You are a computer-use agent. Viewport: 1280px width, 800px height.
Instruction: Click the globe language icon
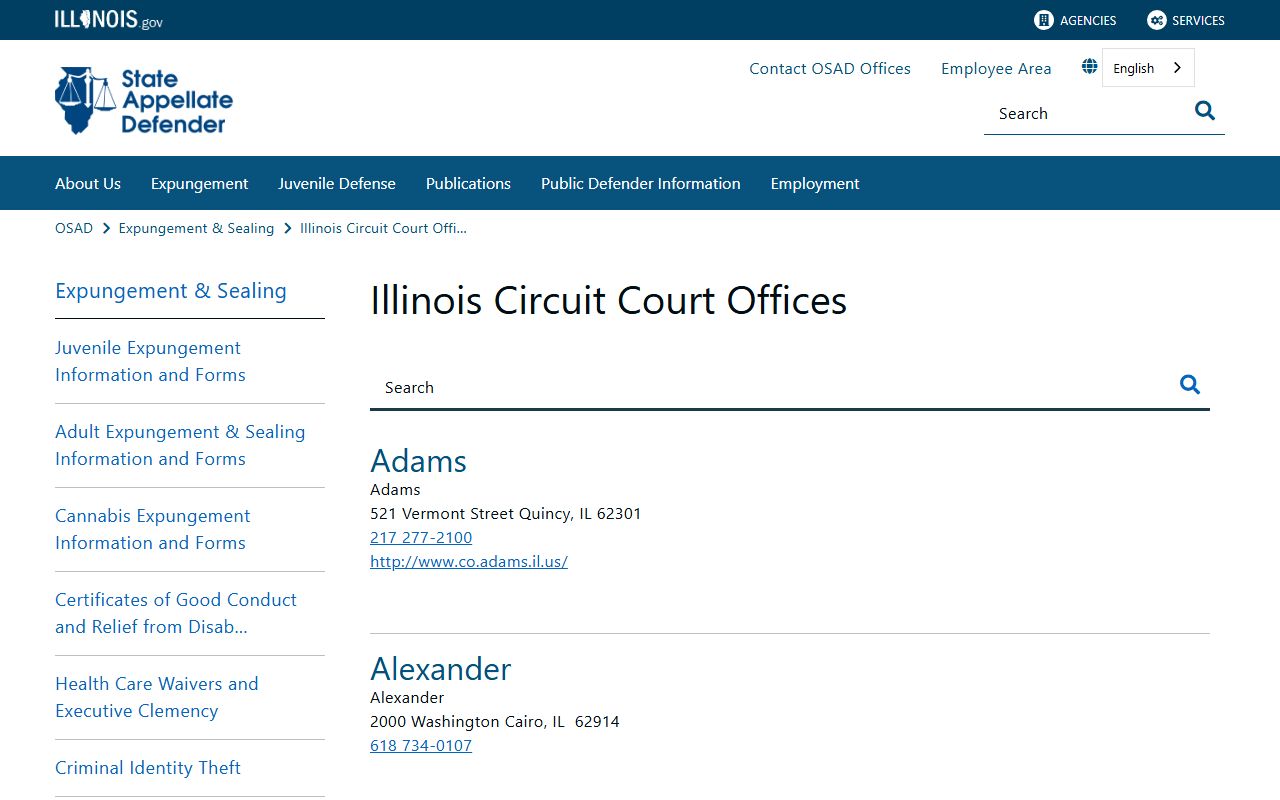tap(1090, 67)
